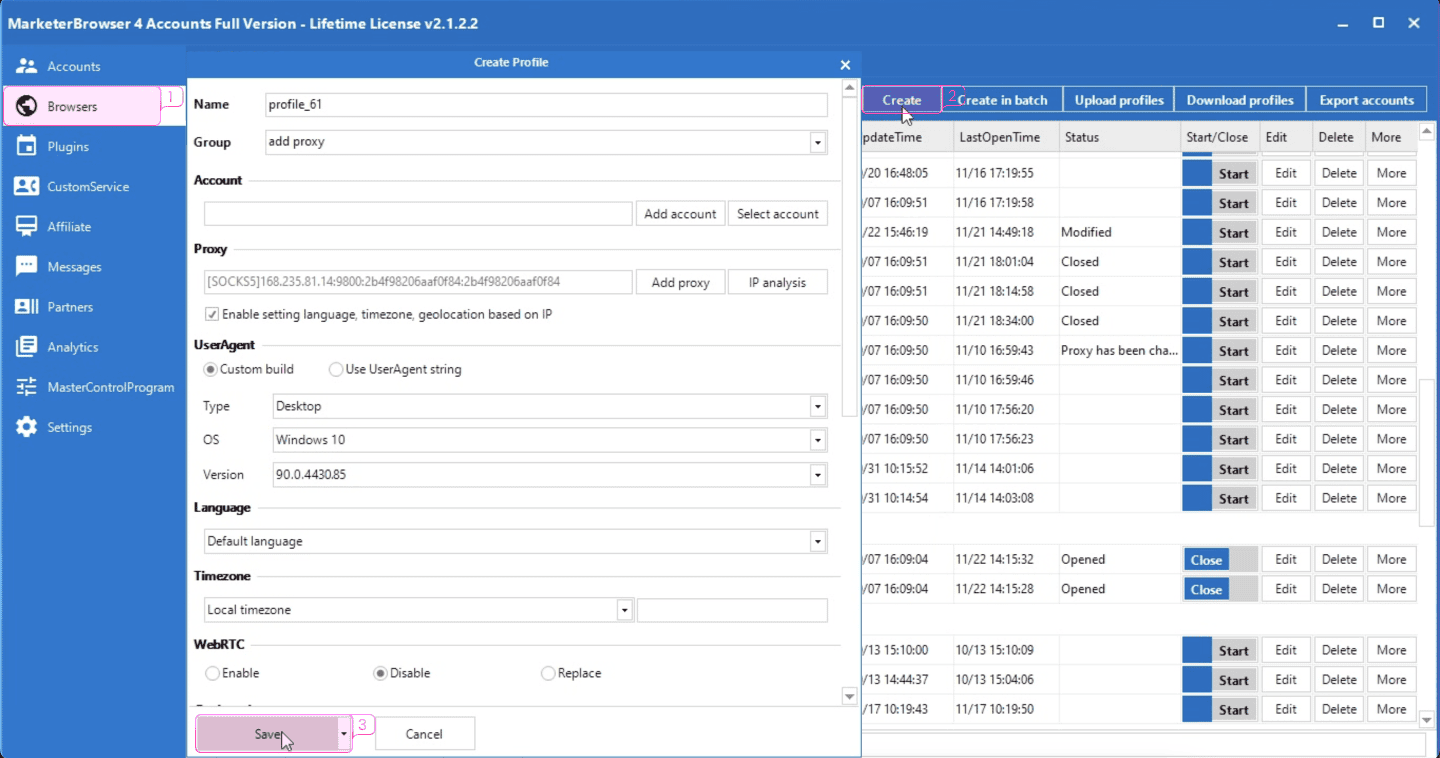Viewport: 1440px width, 758px height.
Task: Click the Save button
Action: (267, 734)
